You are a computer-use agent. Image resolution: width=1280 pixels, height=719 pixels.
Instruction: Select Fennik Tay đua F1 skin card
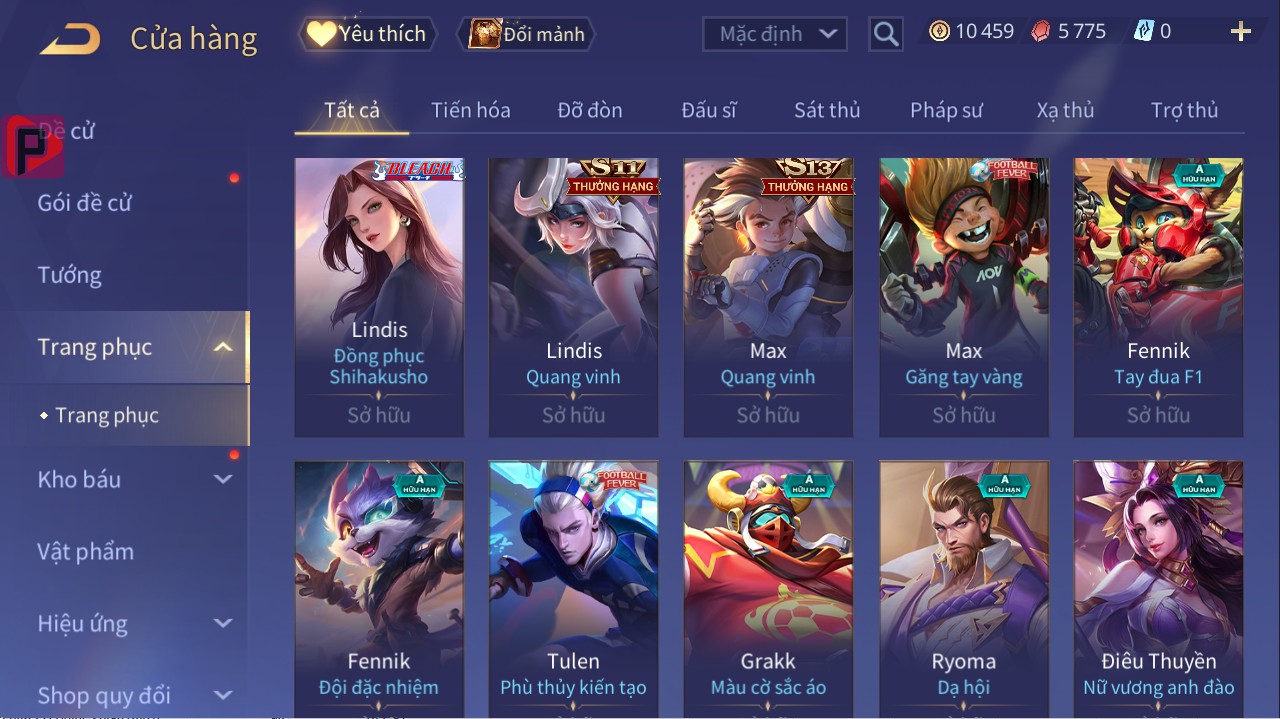tap(1158, 297)
